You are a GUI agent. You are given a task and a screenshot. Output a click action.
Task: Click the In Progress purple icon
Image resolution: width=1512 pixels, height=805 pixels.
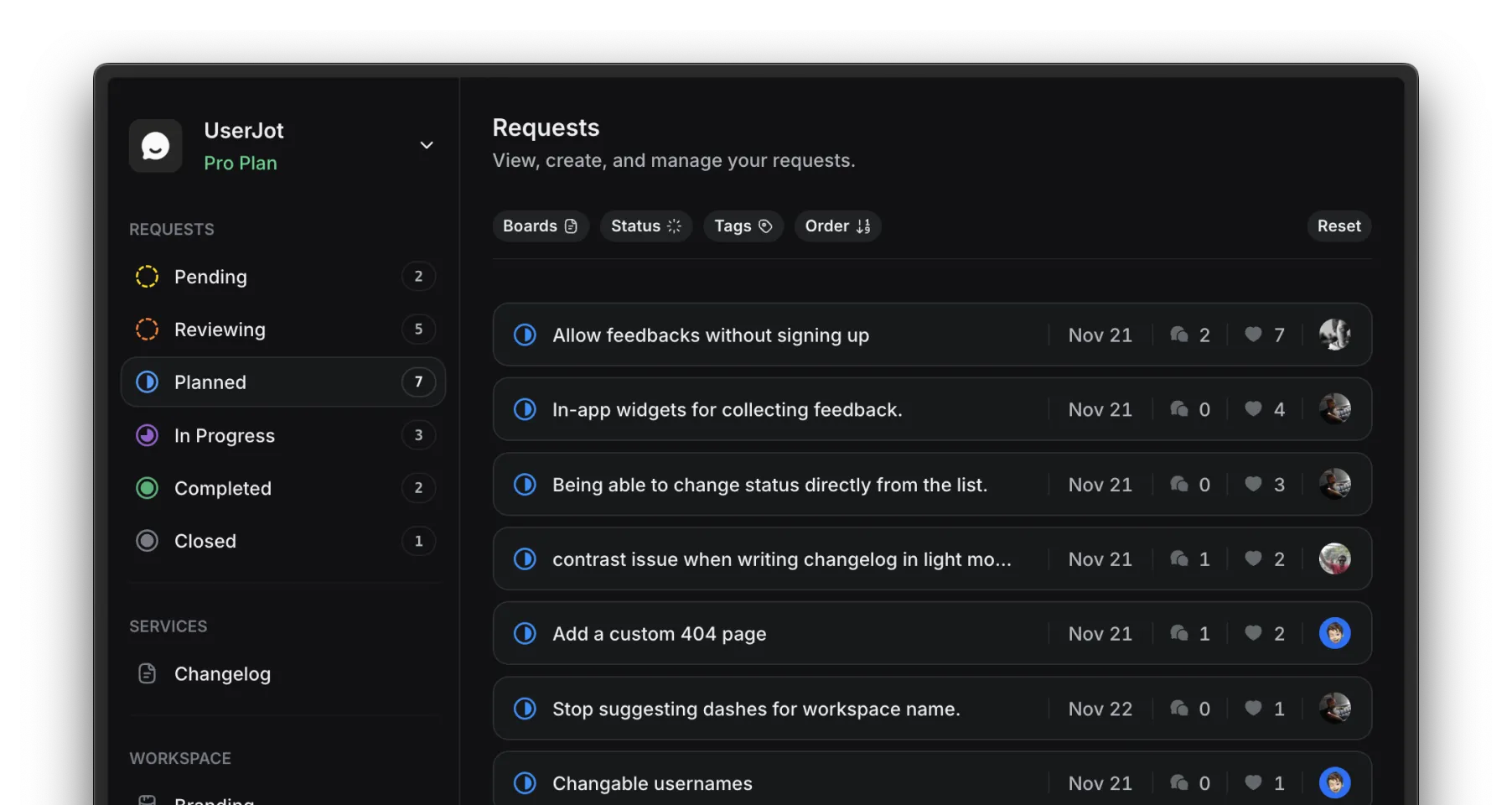click(x=148, y=435)
